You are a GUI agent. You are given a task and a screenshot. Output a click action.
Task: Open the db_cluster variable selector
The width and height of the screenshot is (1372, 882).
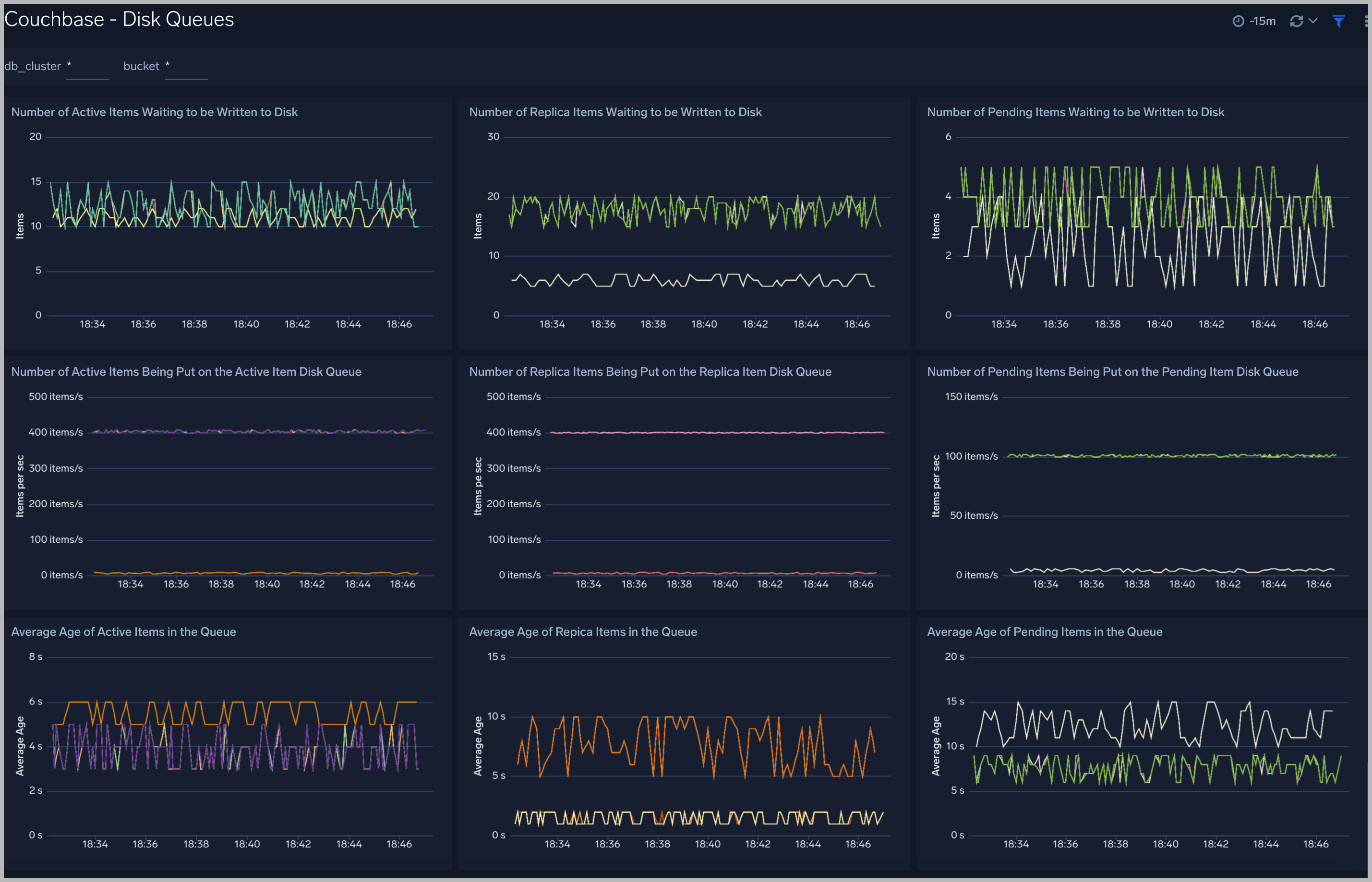87,67
